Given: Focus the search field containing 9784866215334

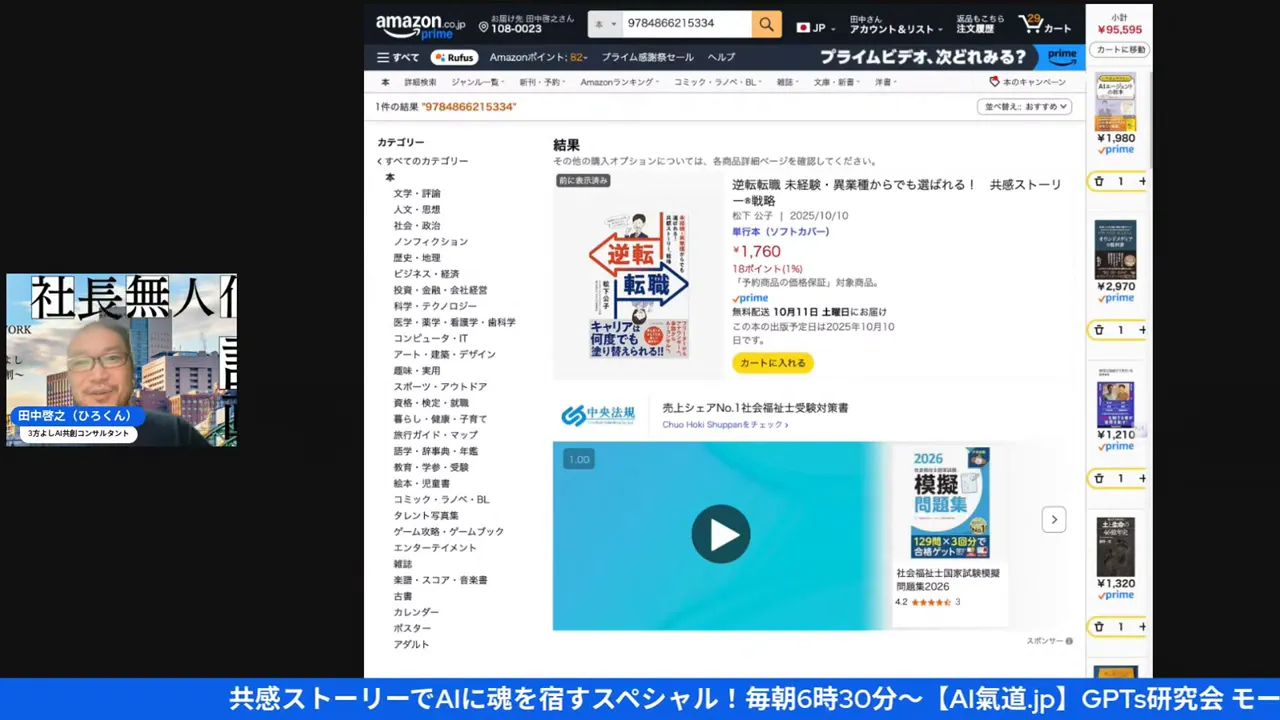Looking at the screenshot, I should pyautogui.click(x=687, y=24).
